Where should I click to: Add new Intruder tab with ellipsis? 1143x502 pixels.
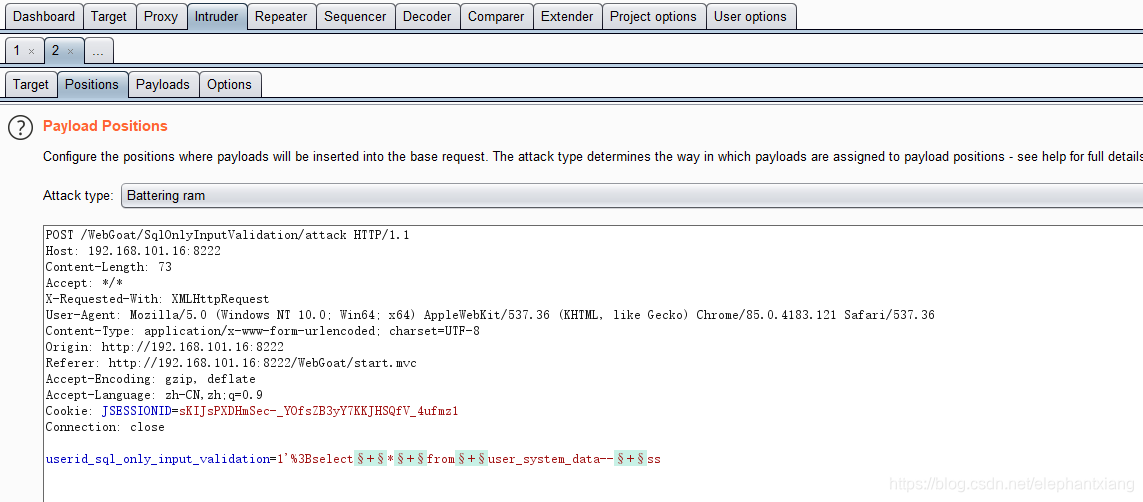pyautogui.click(x=98, y=51)
